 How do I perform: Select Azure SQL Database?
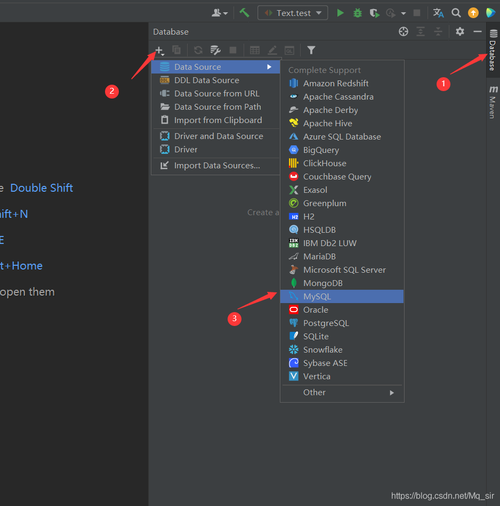[342, 137]
